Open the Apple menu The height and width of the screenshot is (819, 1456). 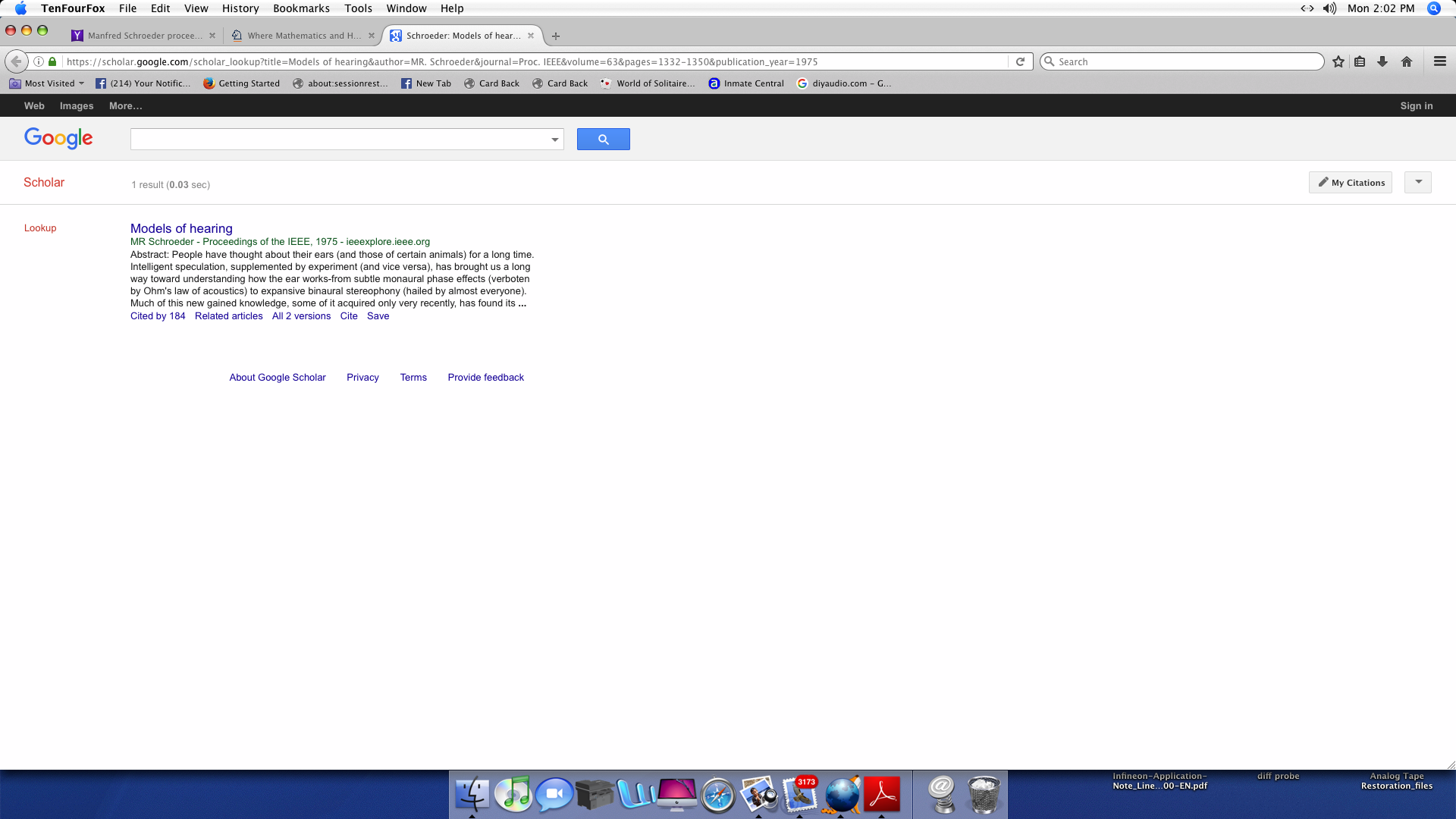pos(20,8)
